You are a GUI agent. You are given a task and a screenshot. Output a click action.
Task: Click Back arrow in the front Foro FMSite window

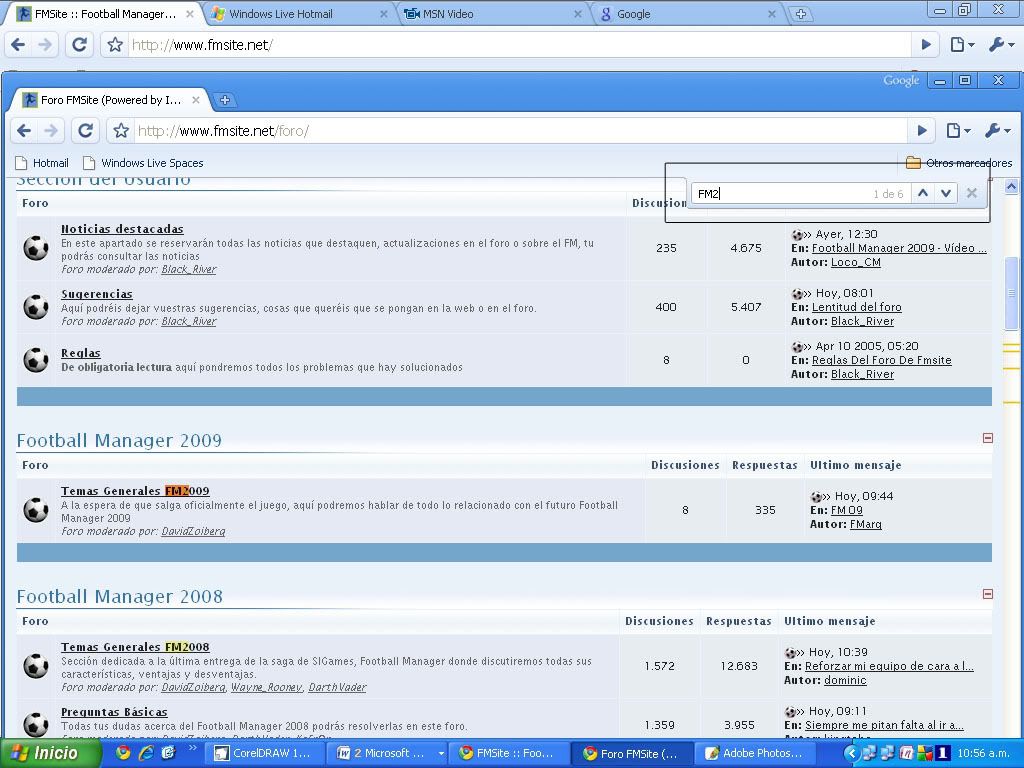point(24,131)
